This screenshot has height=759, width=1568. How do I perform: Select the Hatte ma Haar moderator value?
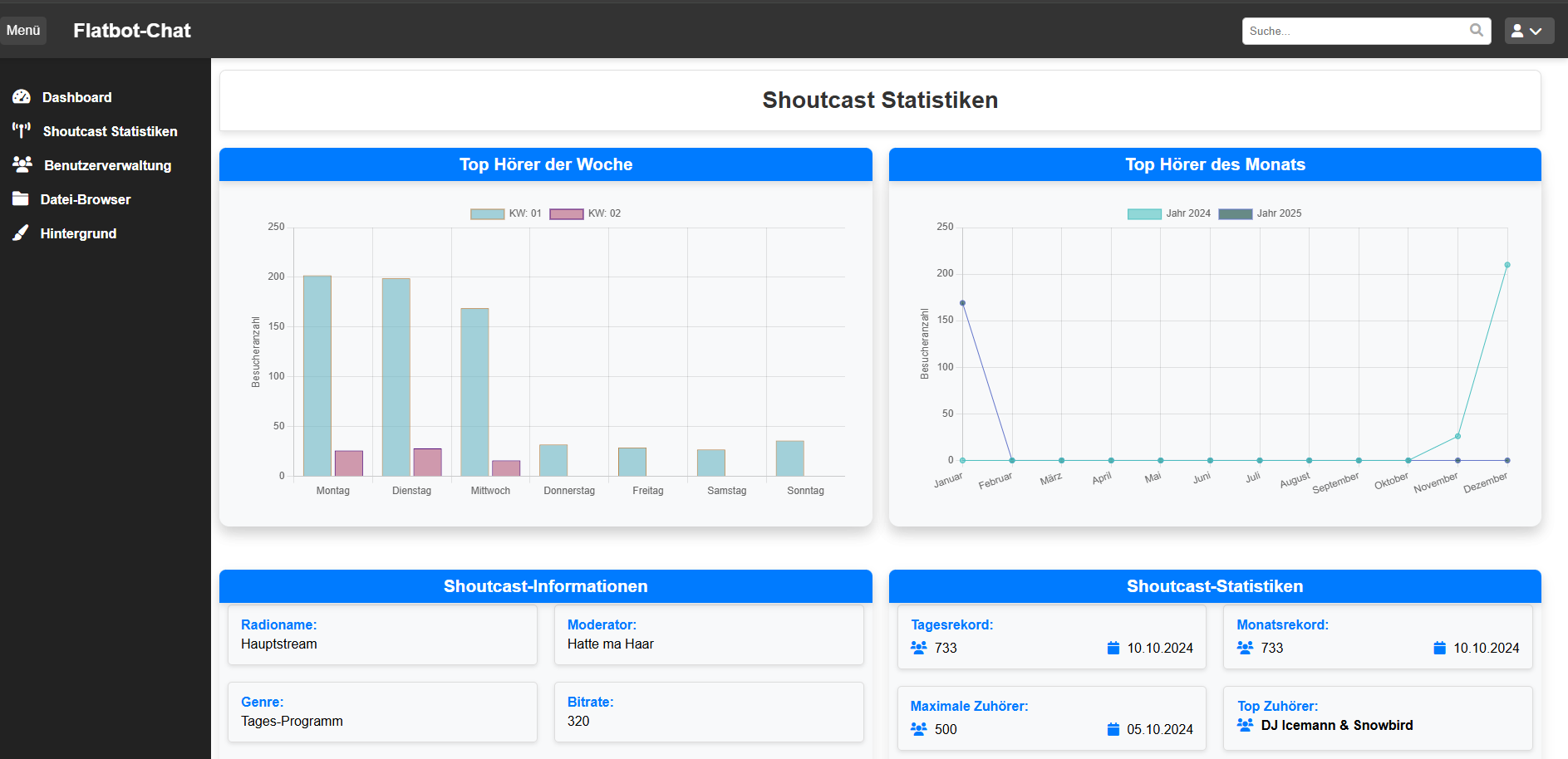click(611, 644)
